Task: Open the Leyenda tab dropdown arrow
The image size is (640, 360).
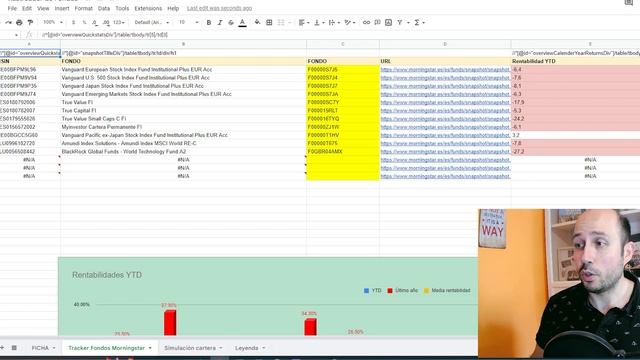Action: 264,348
